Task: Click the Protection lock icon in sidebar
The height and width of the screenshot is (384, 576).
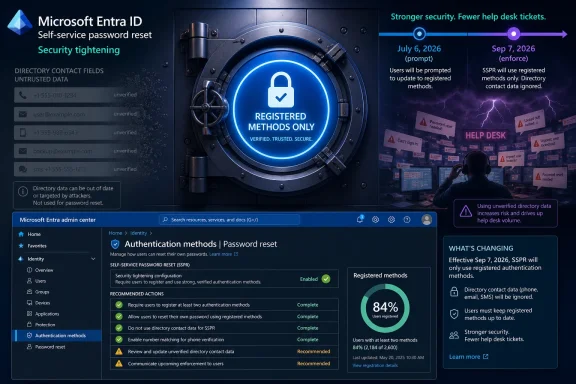Action: point(29,324)
